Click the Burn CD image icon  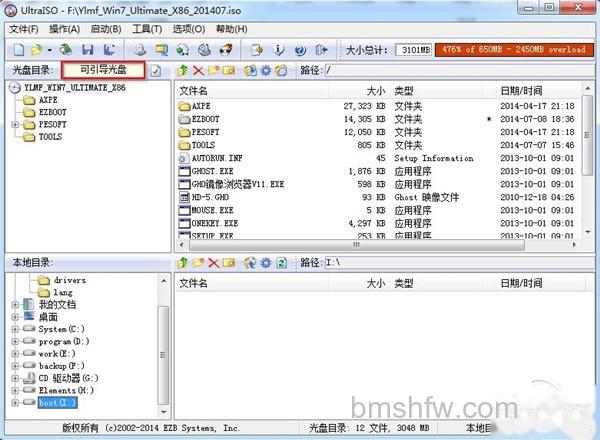click(x=226, y=50)
